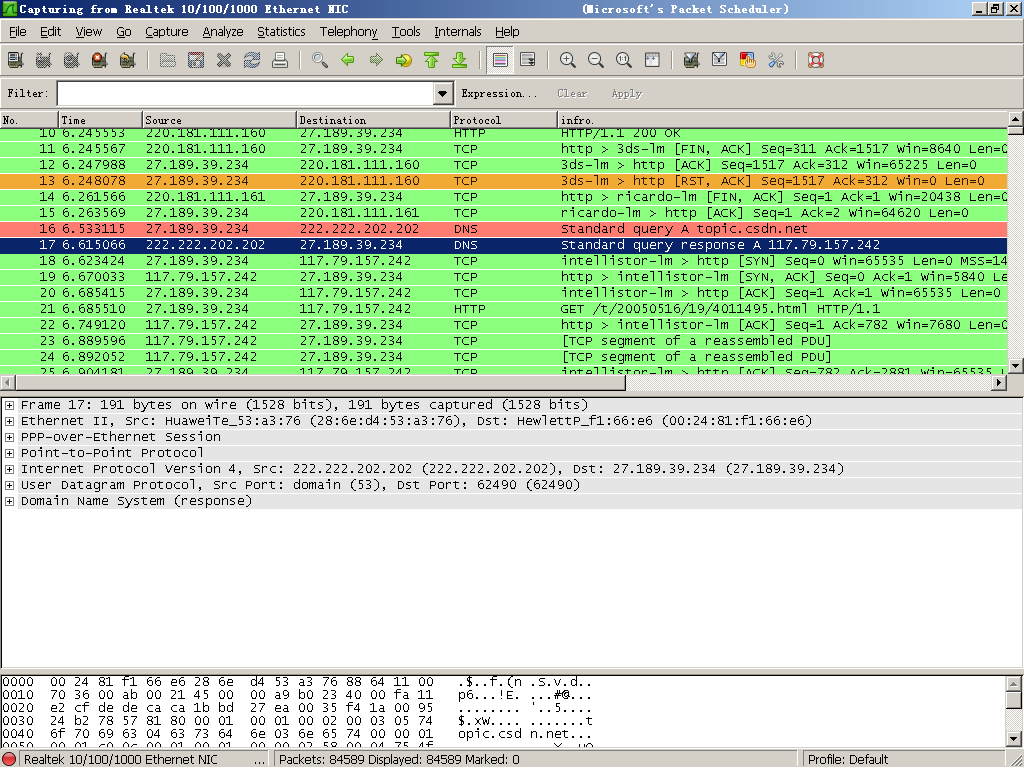Print packets via printer icon
The width and height of the screenshot is (1024, 768).
280,60
